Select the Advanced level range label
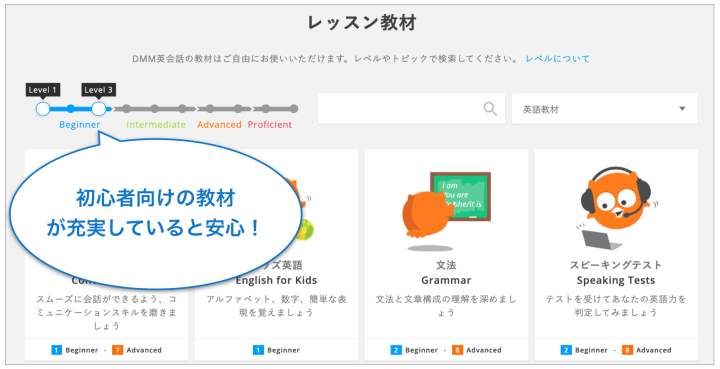The image size is (720, 369). coord(219,124)
